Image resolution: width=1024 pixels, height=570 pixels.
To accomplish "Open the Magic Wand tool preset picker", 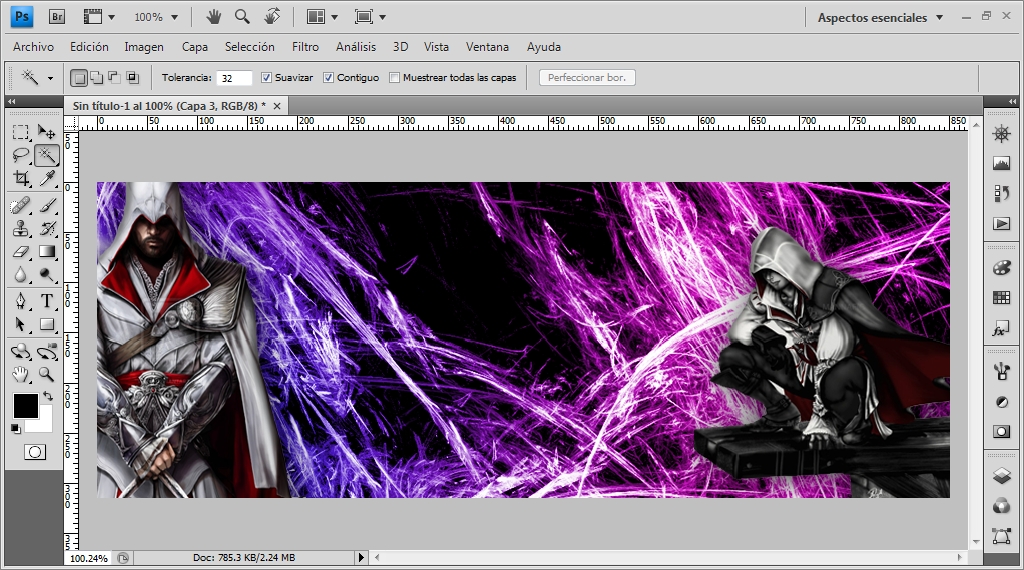I will click(x=50, y=78).
